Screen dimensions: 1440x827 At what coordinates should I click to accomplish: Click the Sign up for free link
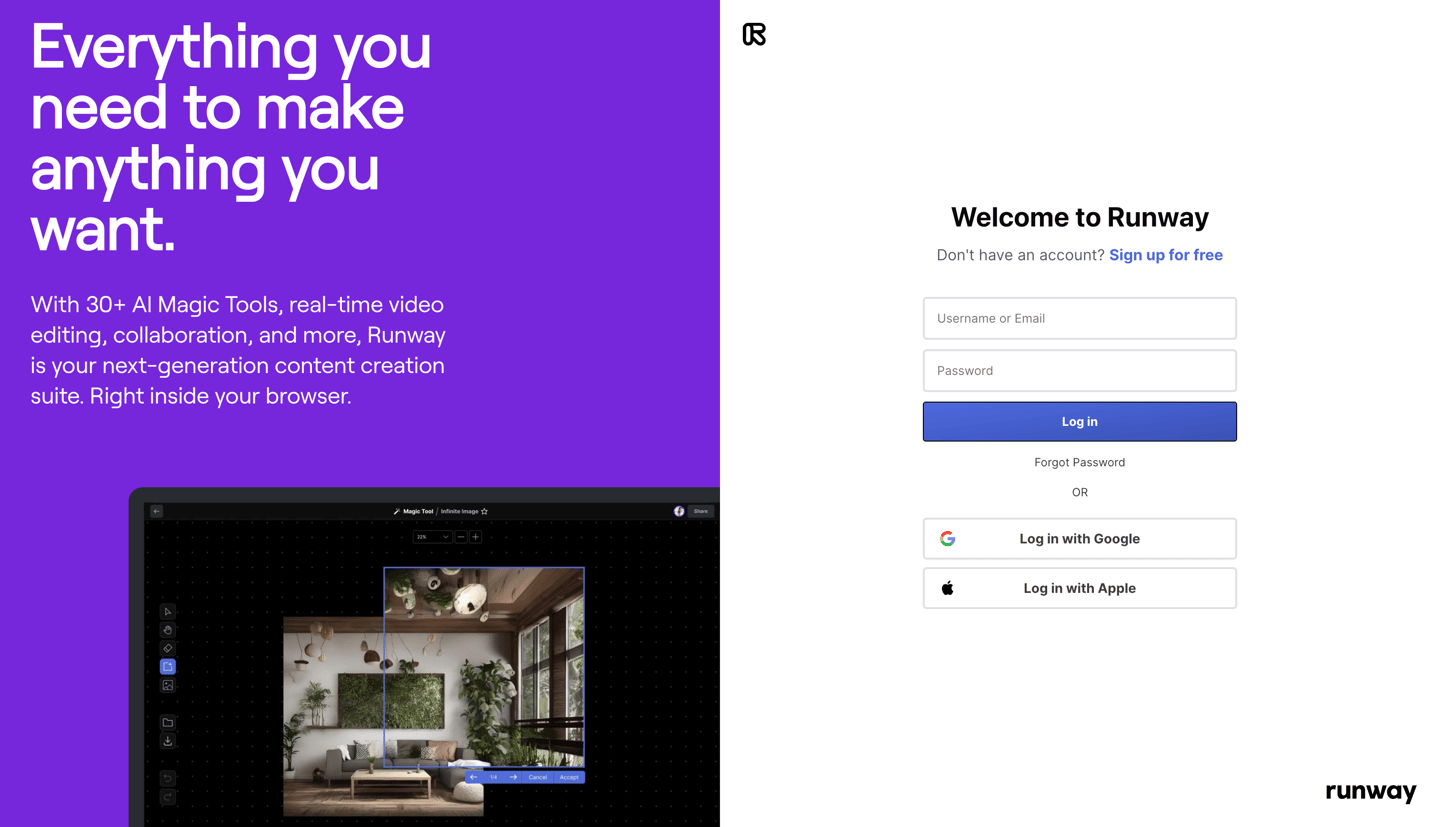[1165, 255]
